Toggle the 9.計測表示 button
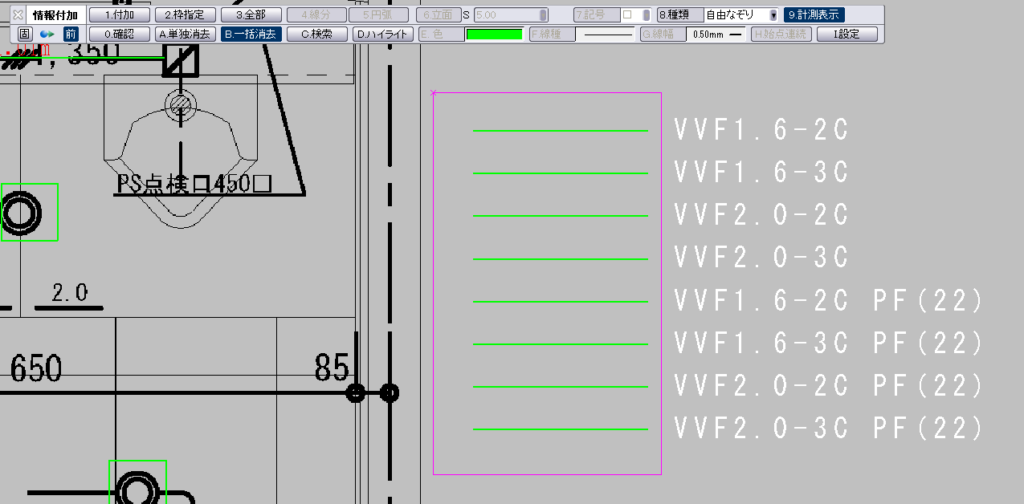Image resolution: width=1024 pixels, height=504 pixels. click(814, 15)
